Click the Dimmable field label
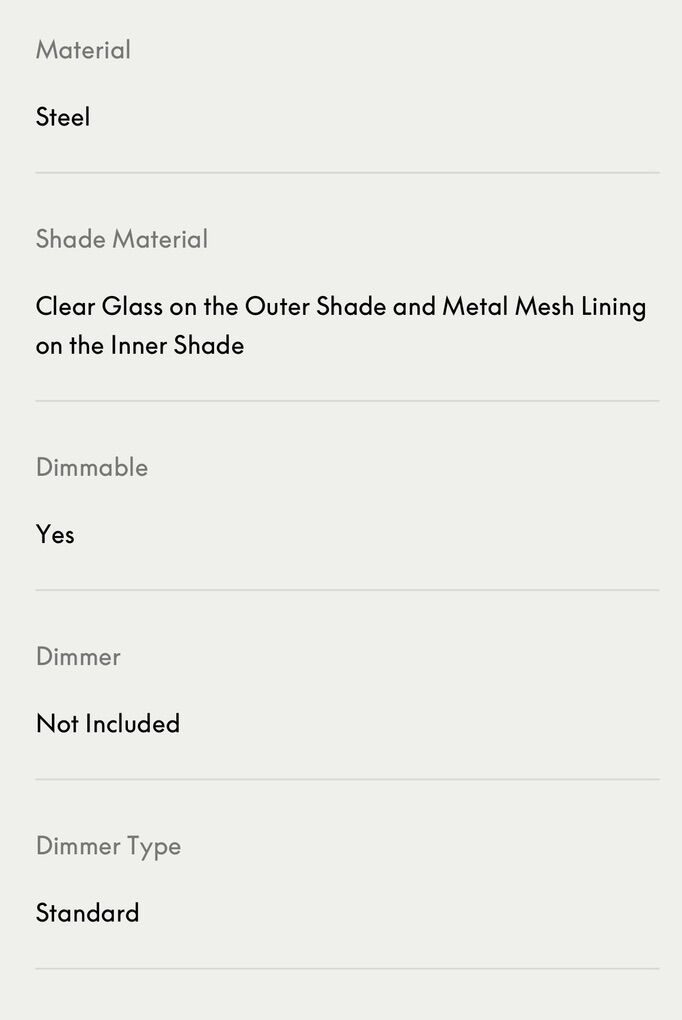This screenshot has height=1020, width=682. (x=92, y=468)
